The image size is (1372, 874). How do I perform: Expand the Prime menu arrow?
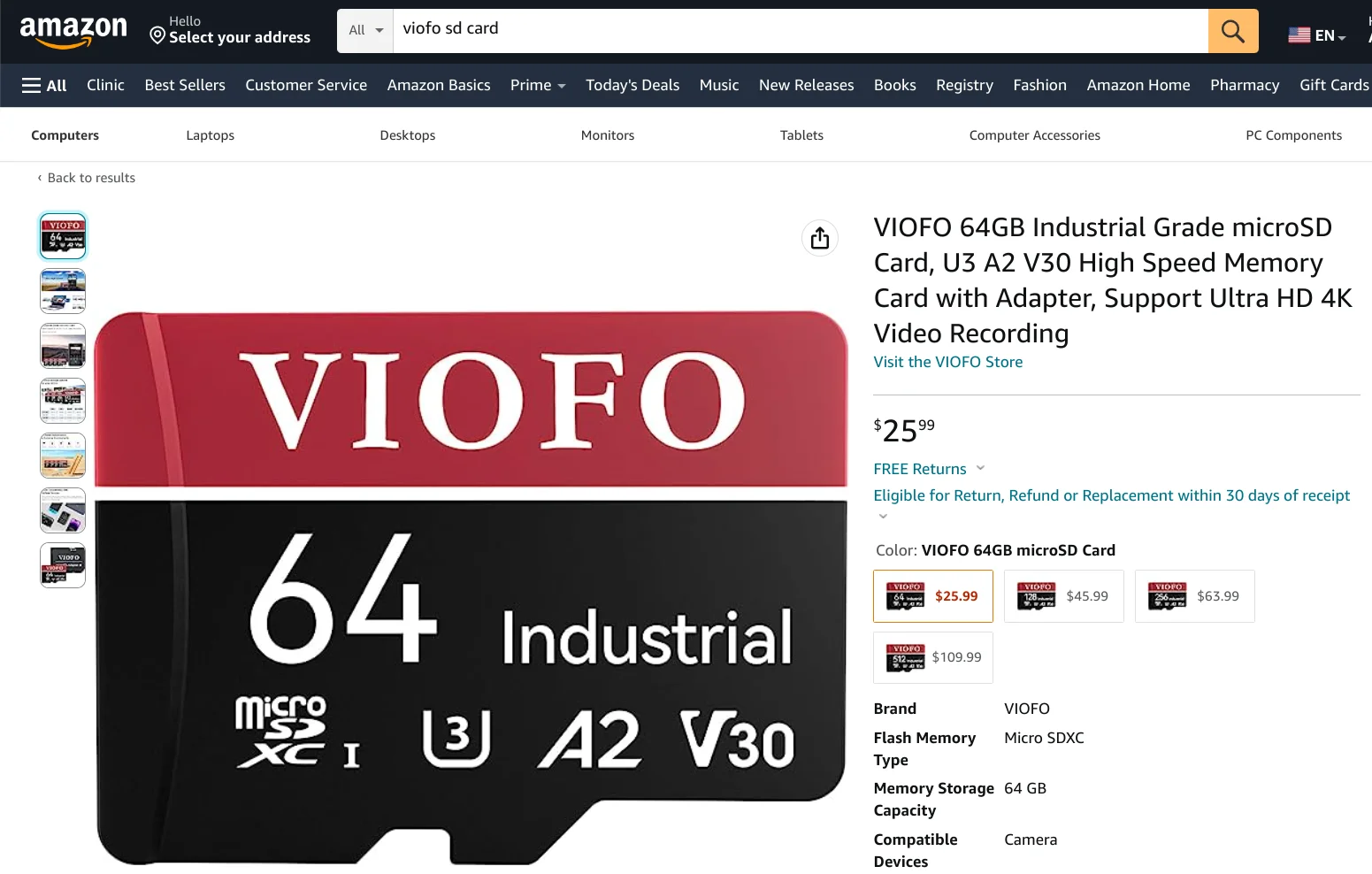(562, 86)
